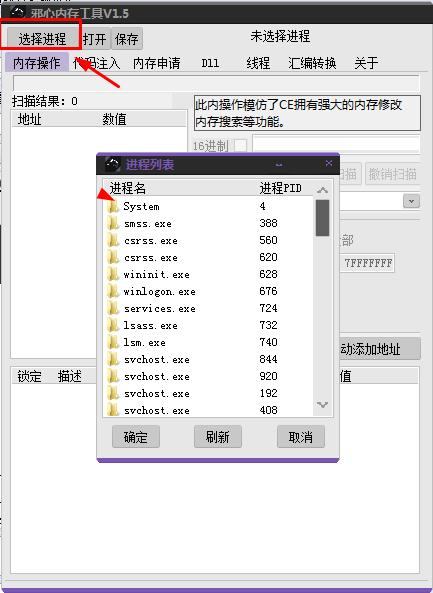Image resolution: width=433 pixels, height=593 pixels.
Task: Open the 关于 tab
Action: (366, 63)
